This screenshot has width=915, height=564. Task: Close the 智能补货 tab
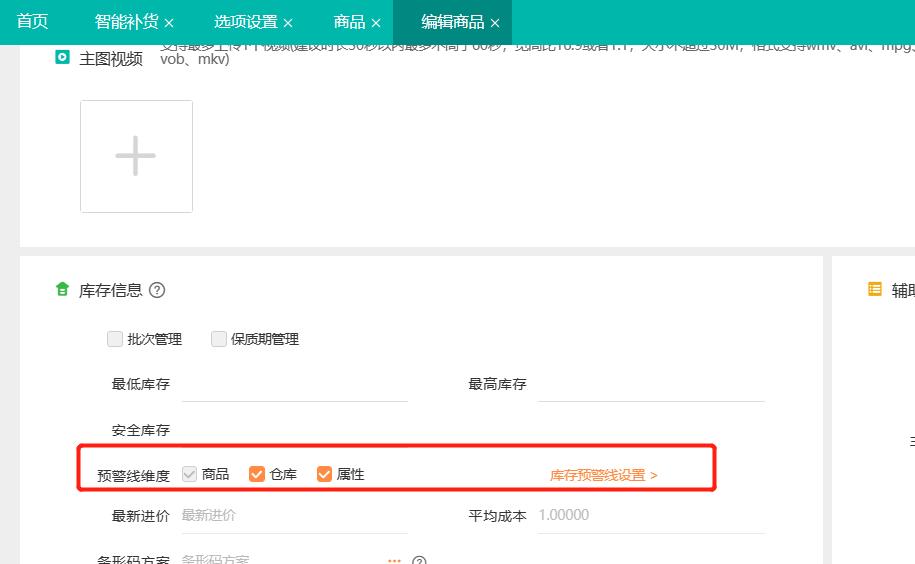[x=169, y=23]
